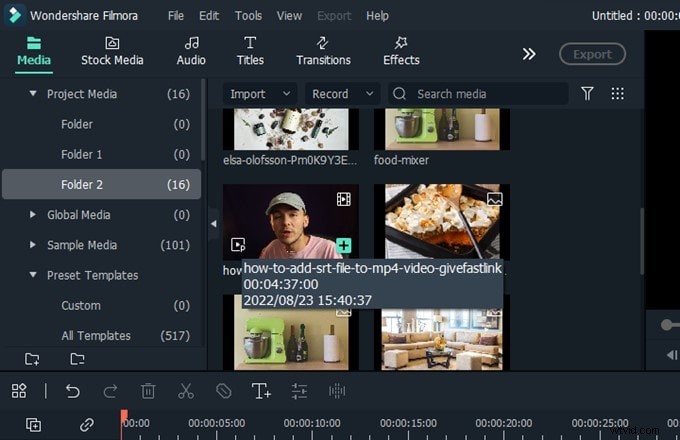Open the grid view options icon

[617, 94]
